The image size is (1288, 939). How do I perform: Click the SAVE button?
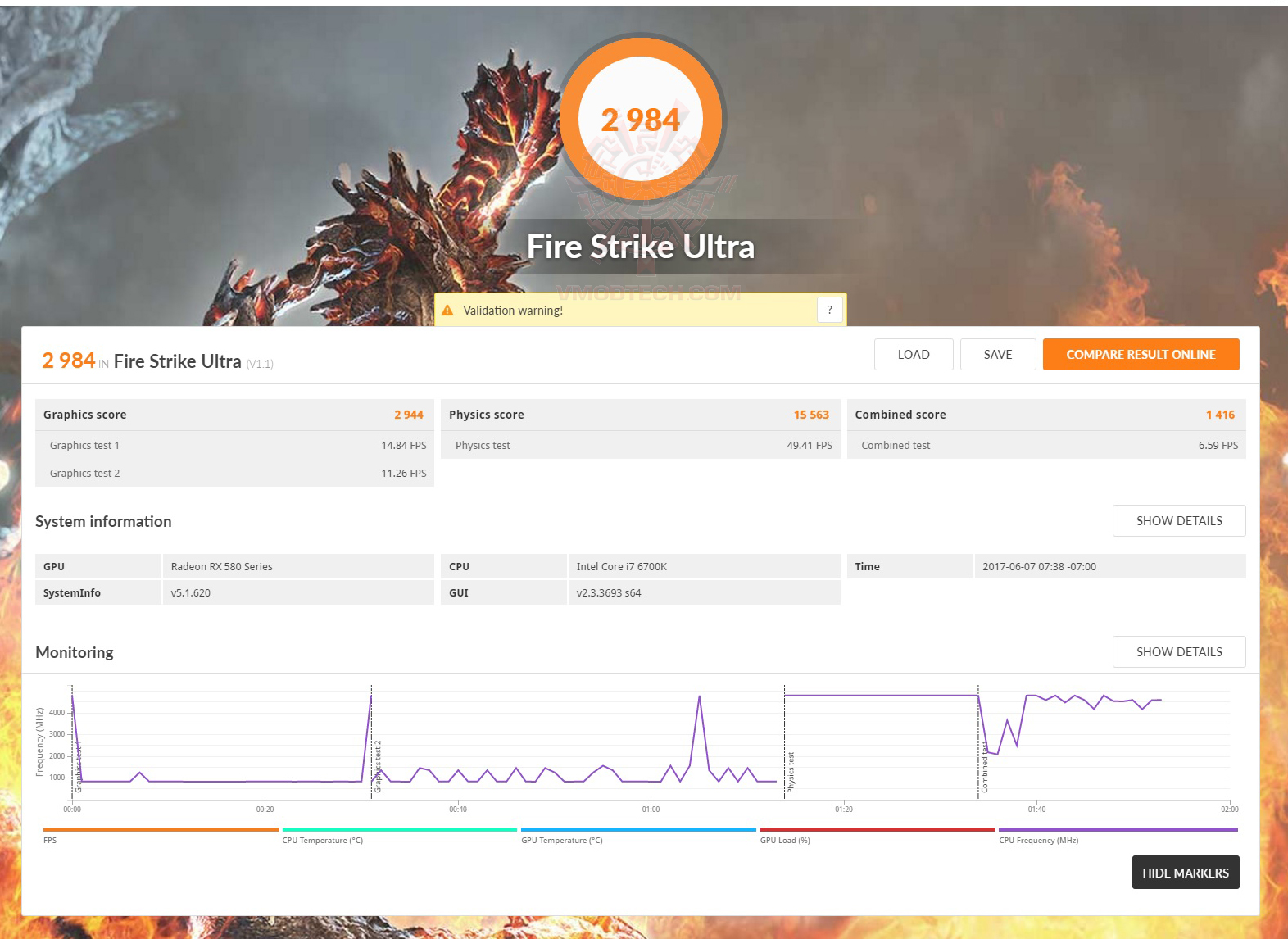click(x=998, y=355)
